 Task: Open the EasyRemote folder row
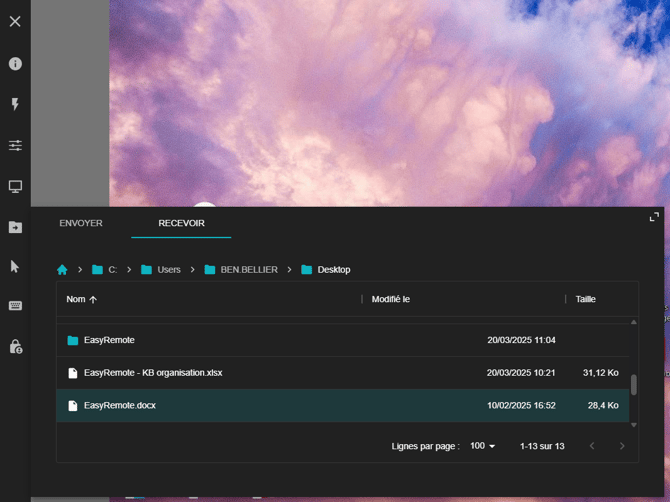coord(343,340)
